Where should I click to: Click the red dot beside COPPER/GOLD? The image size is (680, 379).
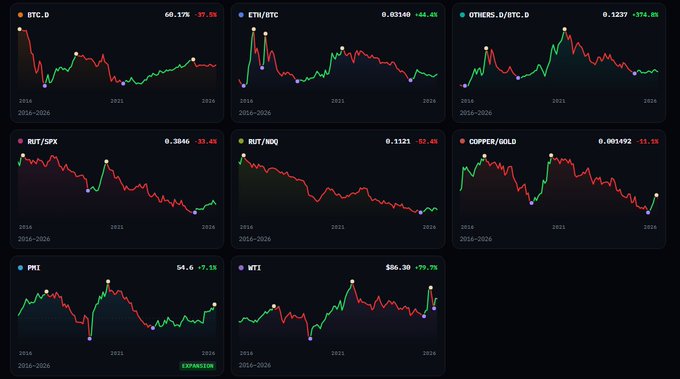pos(462,141)
